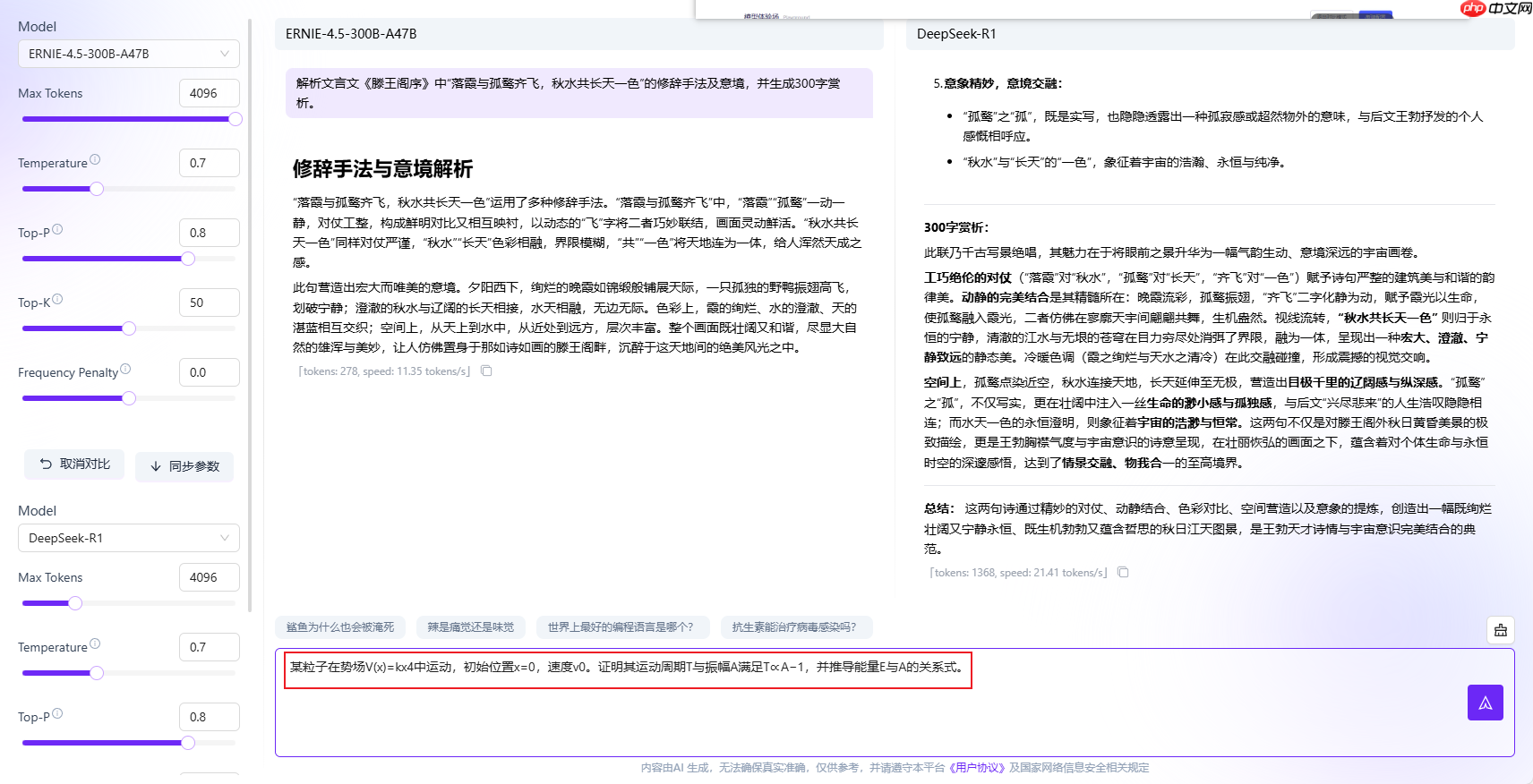
Task: Click Top-K value field 50
Action: tap(210, 303)
